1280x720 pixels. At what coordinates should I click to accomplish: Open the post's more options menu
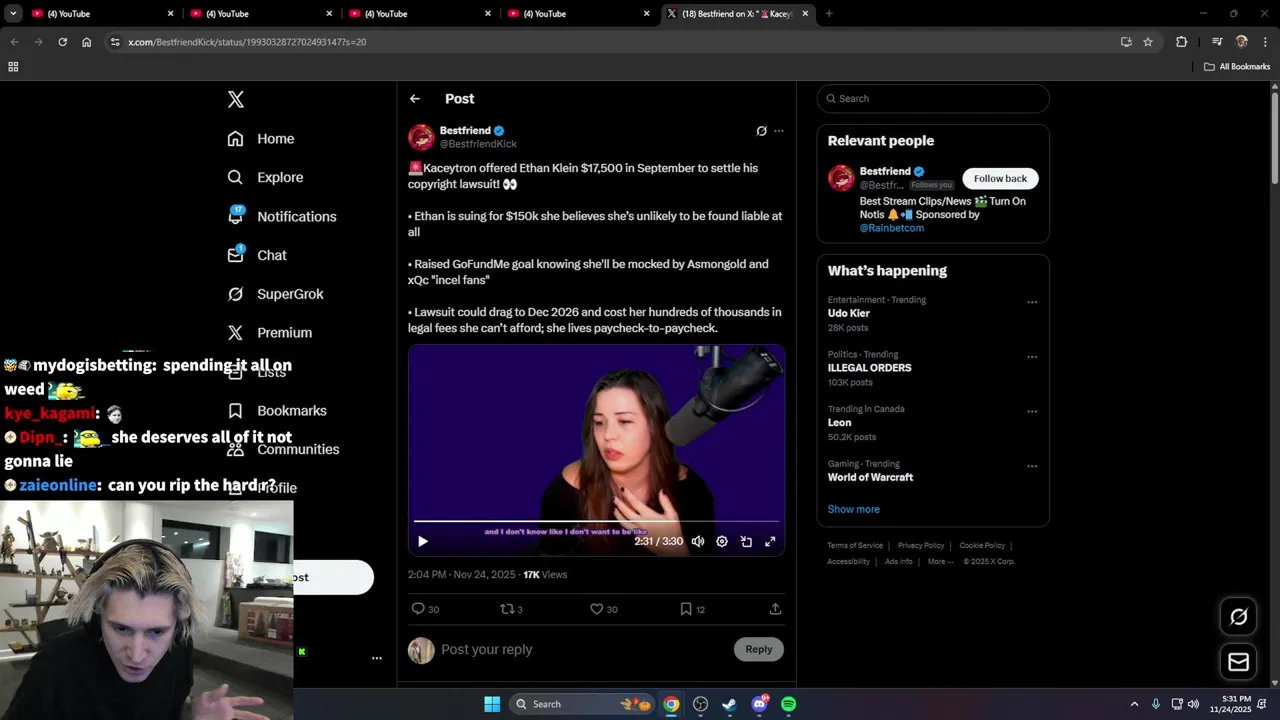pos(779,131)
